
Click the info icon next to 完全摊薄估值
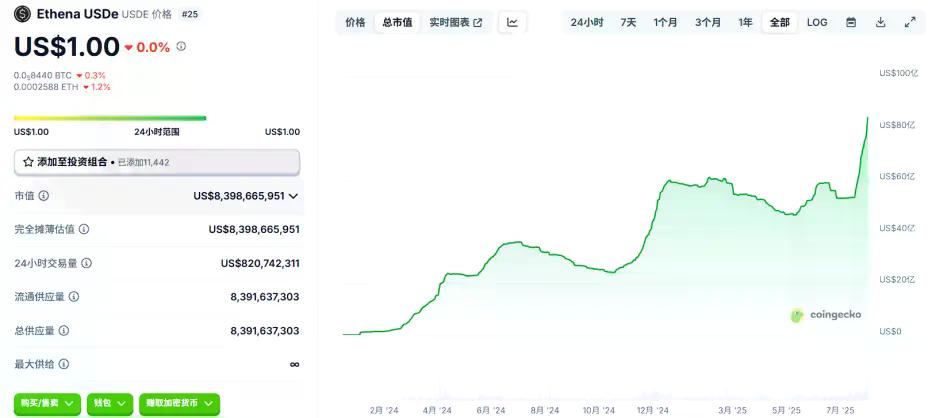(84, 229)
